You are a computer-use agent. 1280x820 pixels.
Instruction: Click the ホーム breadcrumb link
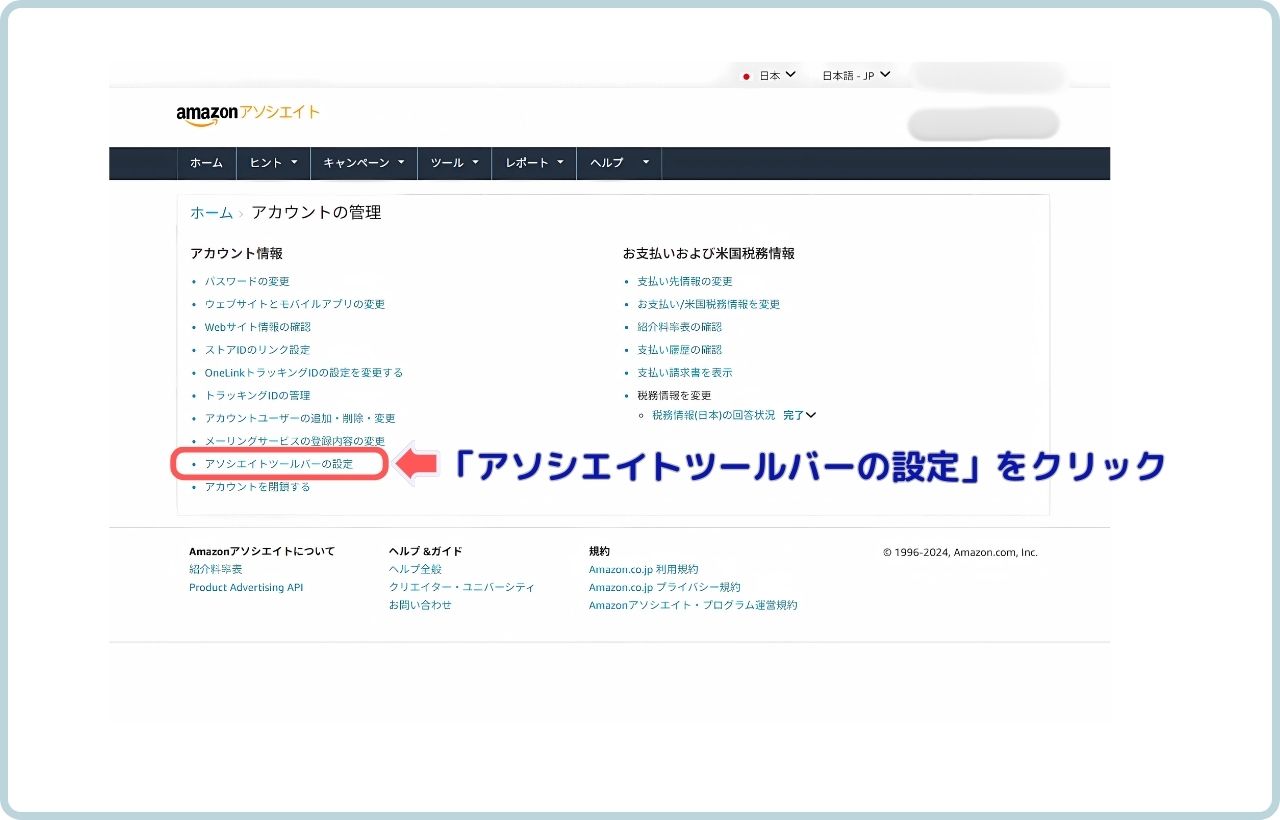(211, 213)
